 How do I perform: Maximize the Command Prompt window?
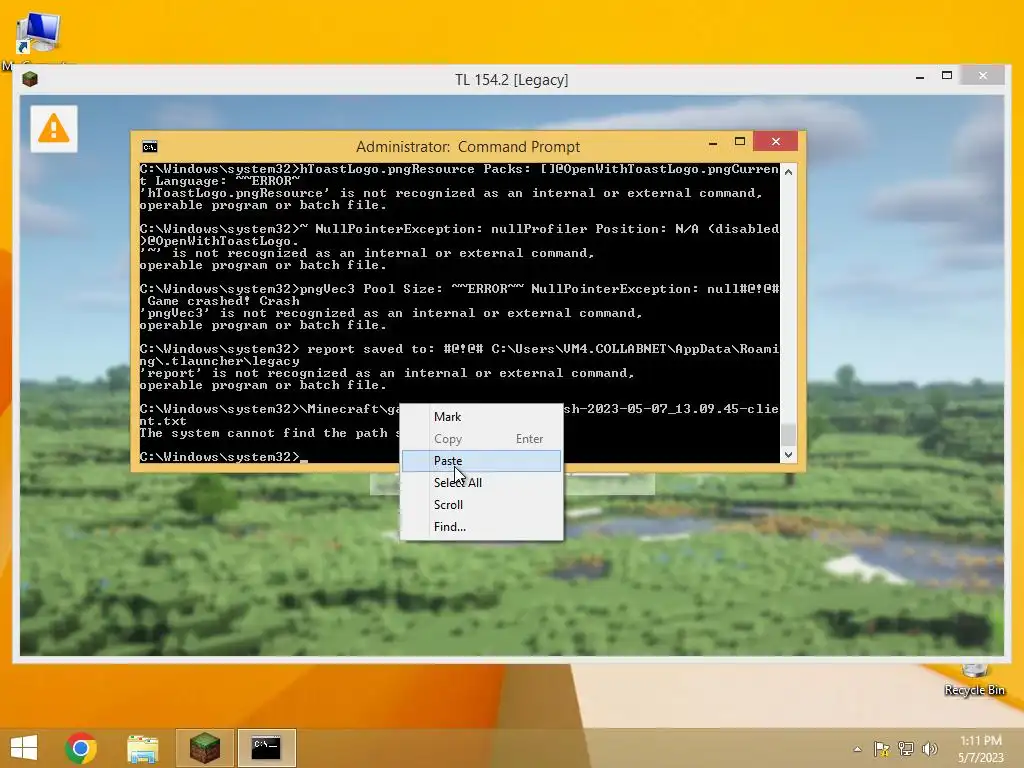tap(739, 142)
